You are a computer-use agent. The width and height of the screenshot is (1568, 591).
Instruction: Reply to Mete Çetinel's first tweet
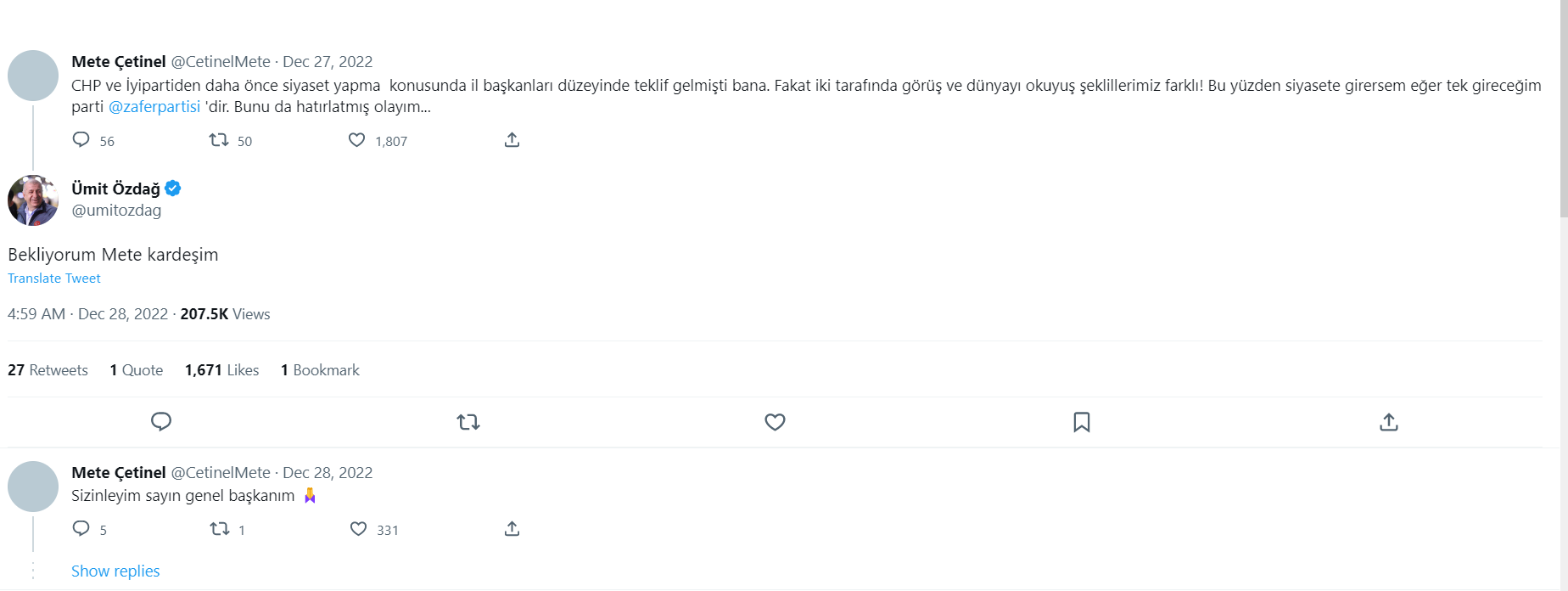[x=81, y=140]
